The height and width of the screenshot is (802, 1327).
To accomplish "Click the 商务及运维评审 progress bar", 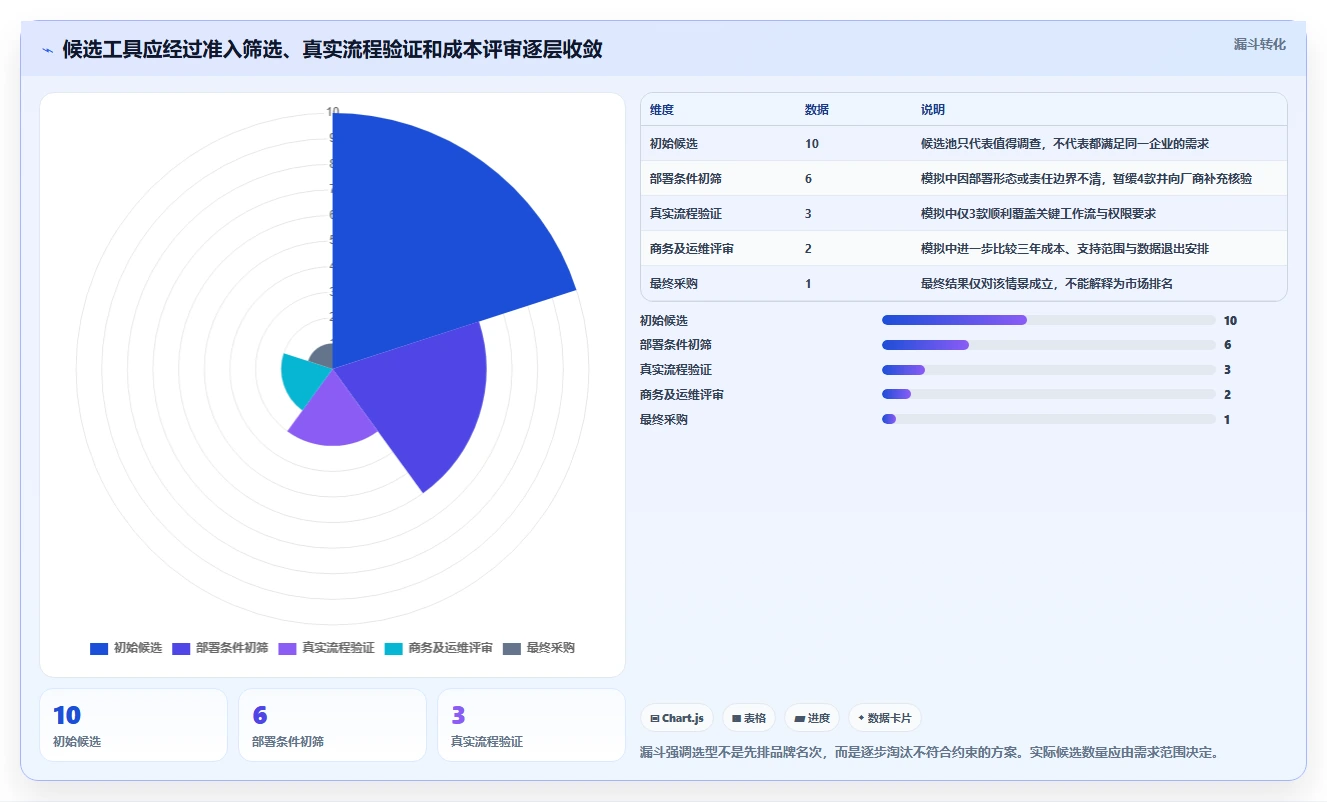I will 1048,394.
